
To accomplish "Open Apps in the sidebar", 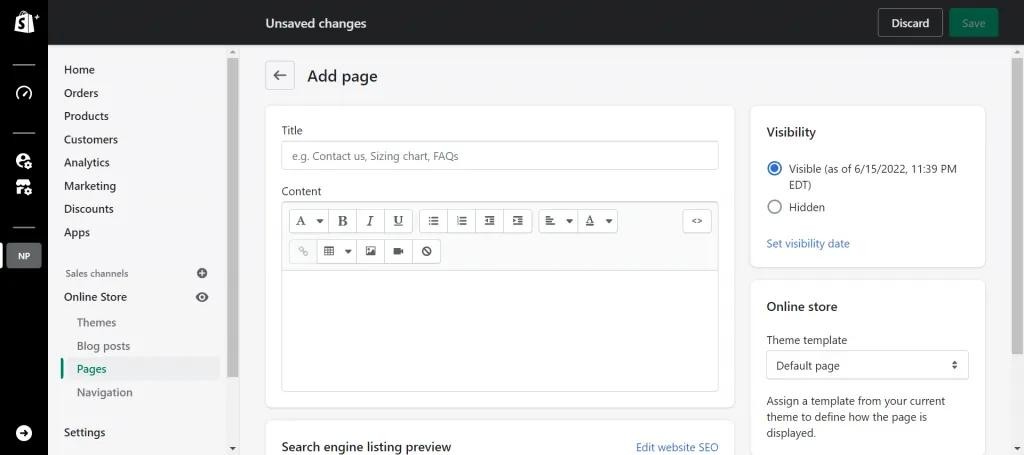I will (x=77, y=232).
